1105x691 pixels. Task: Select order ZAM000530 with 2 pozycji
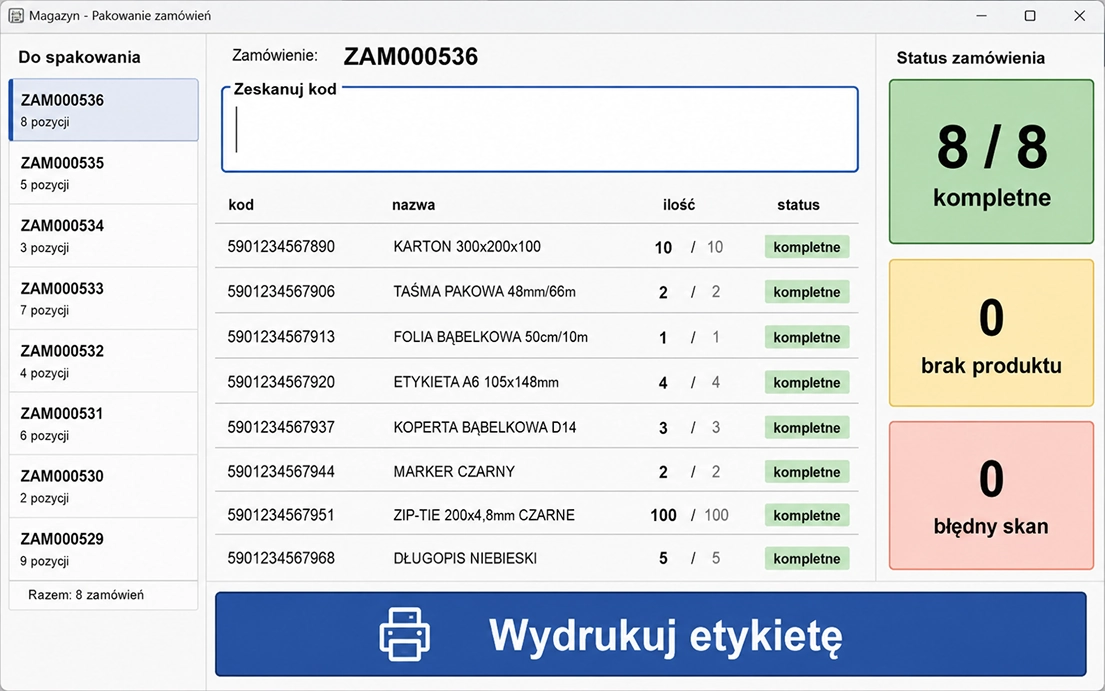pos(104,486)
